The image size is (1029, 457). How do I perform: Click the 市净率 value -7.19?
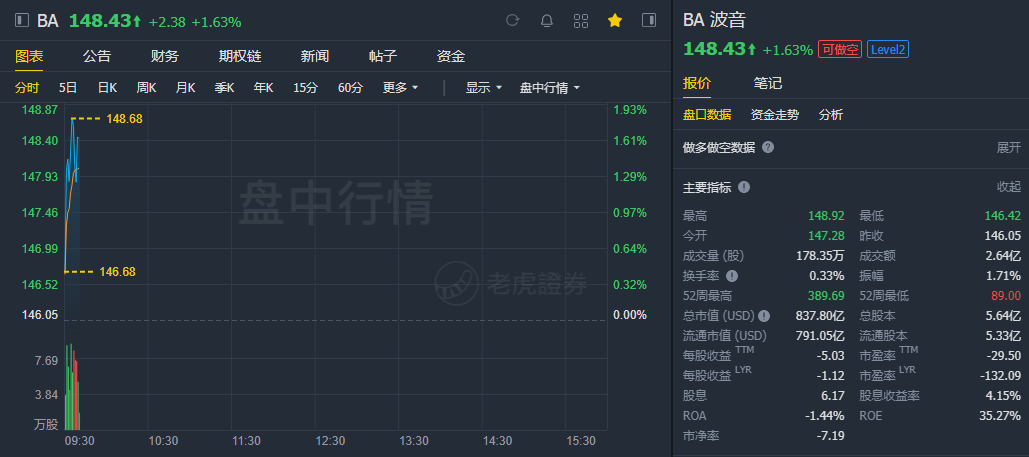831,435
